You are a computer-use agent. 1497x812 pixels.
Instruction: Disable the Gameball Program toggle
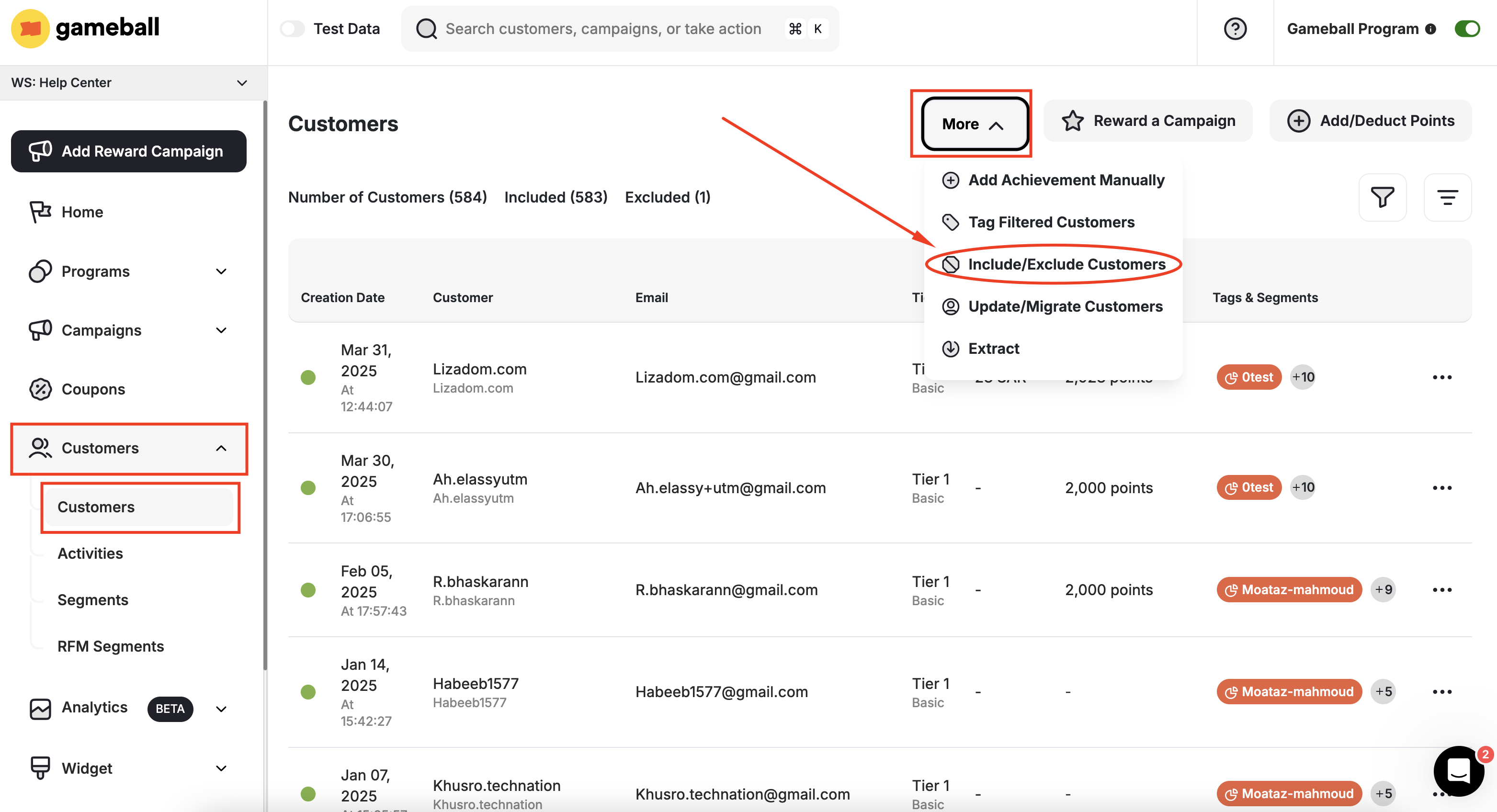click(1466, 28)
